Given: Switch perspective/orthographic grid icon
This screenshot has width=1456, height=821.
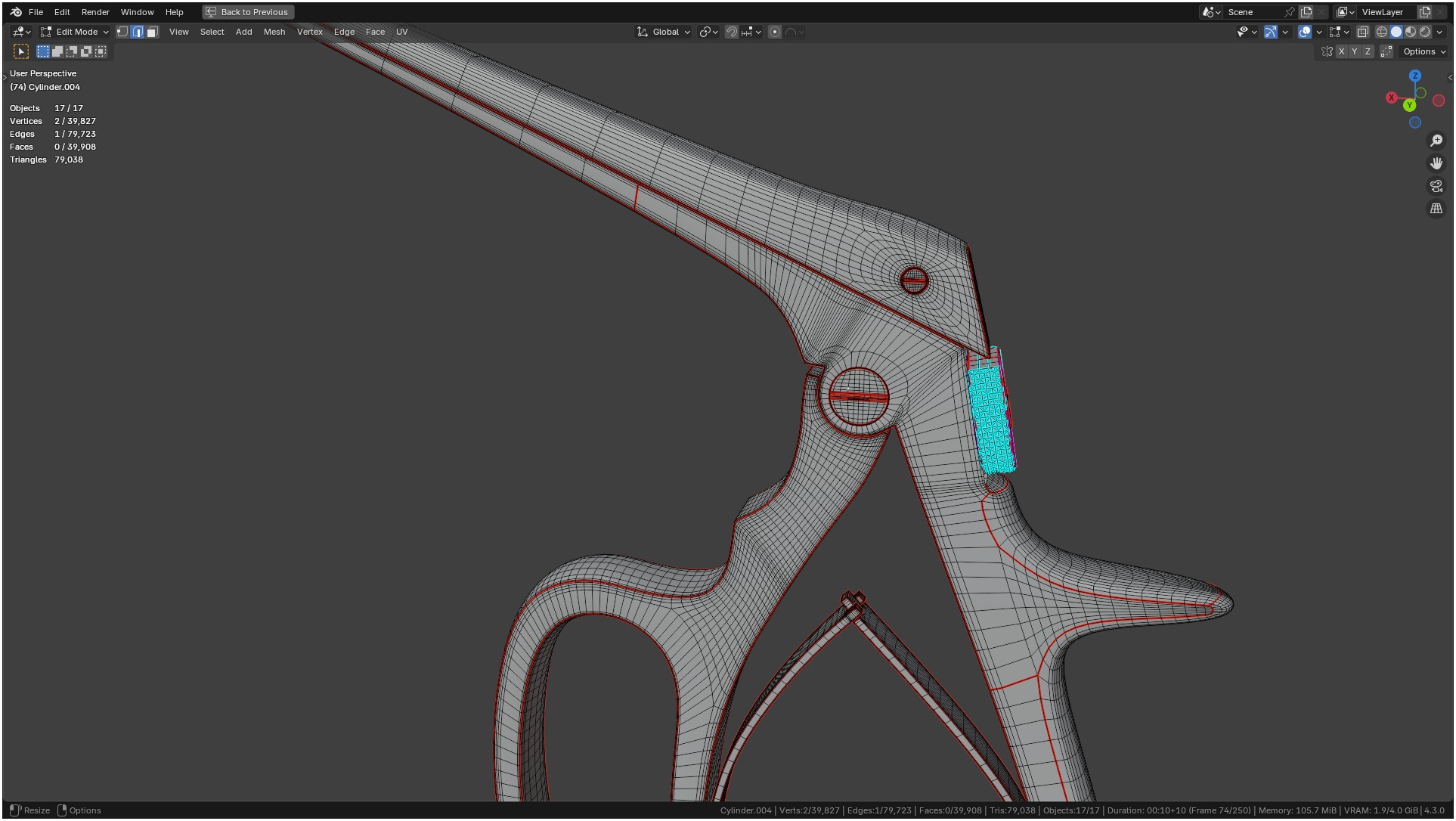Looking at the screenshot, I should [1436, 209].
